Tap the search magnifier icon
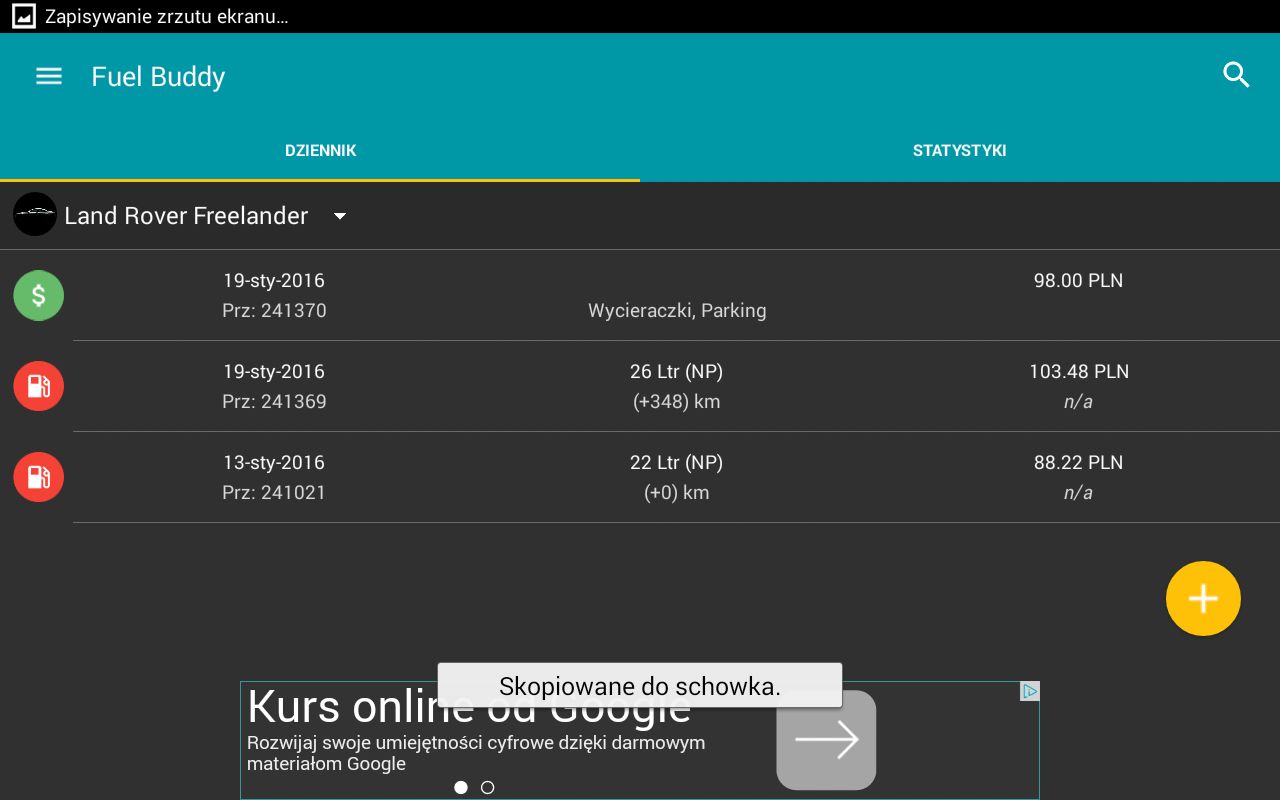The width and height of the screenshot is (1280, 800). tap(1236, 75)
